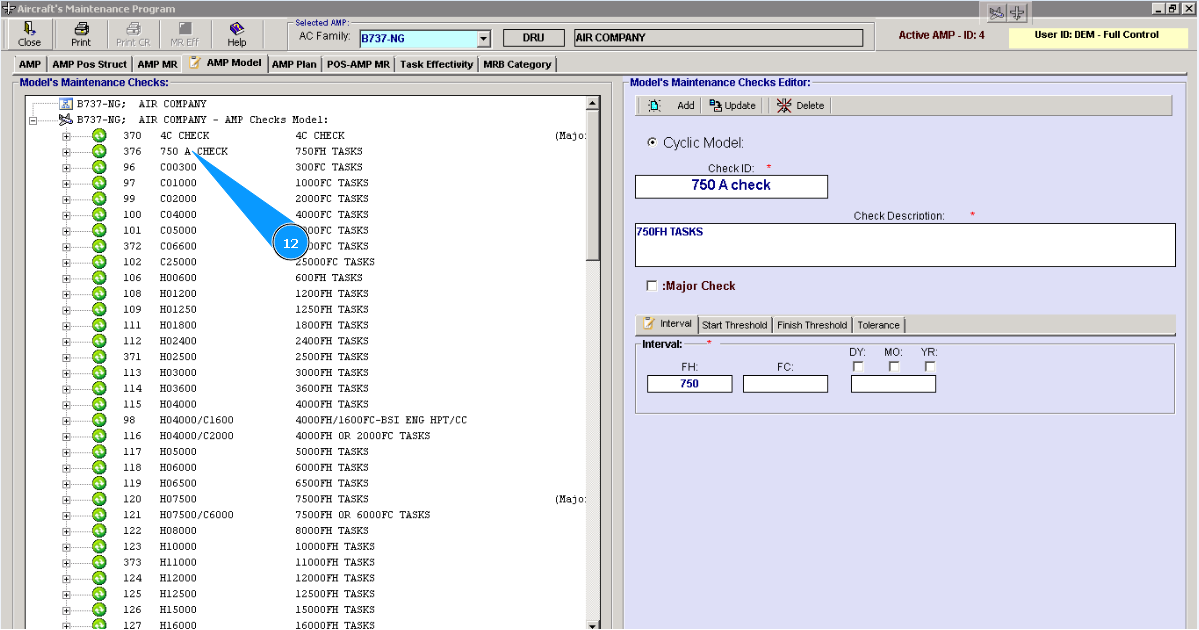This screenshot has height=630, width=1199.
Task: Click green icon beside 4C CHECK
Action: [99, 136]
